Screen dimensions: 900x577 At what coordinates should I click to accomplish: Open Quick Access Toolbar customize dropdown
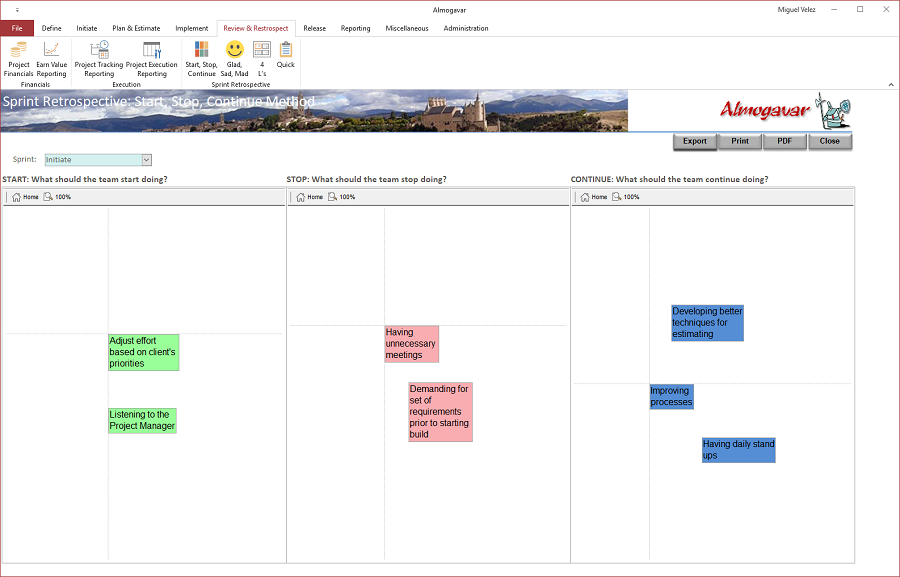pyautogui.click(x=17, y=10)
